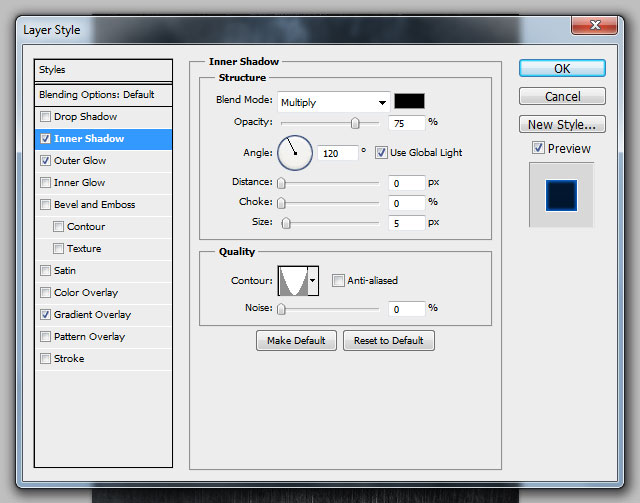Click the Opacity value field
The width and height of the screenshot is (640, 503).
[407, 123]
